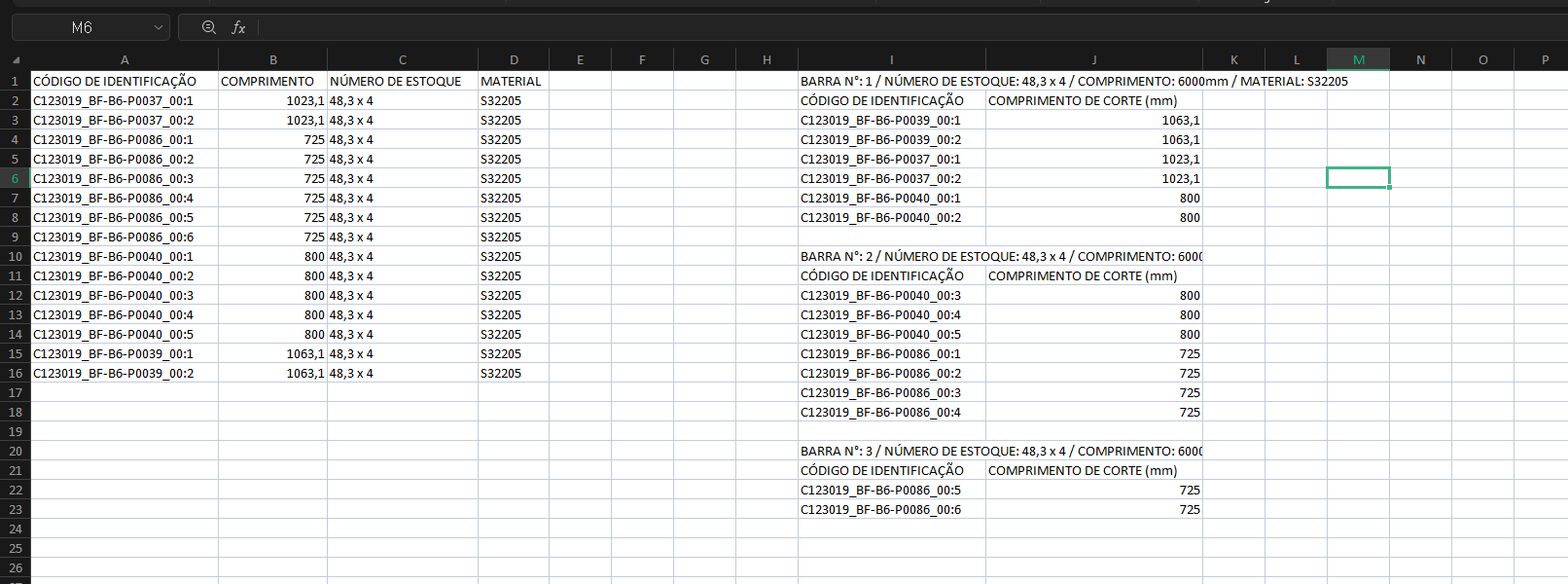Select row 6 header
The width and height of the screenshot is (1568, 584).
click(16, 178)
